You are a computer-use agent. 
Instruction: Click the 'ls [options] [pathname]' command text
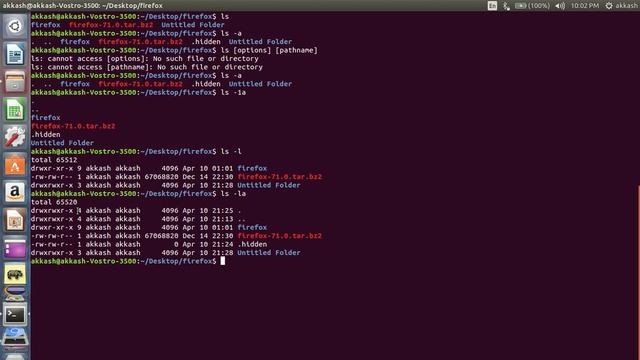269,50
